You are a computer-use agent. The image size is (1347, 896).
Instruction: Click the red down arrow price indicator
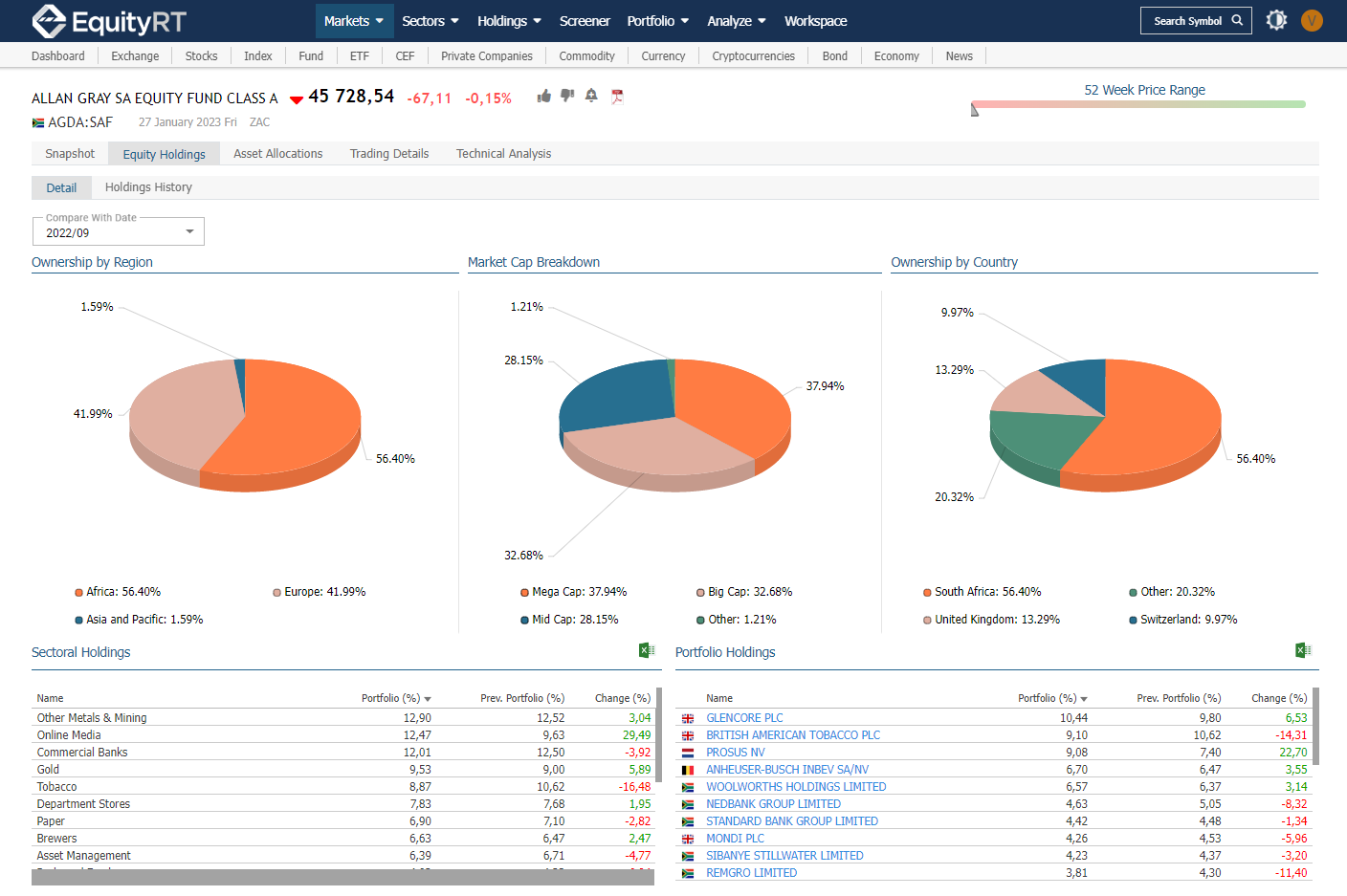coord(297,98)
